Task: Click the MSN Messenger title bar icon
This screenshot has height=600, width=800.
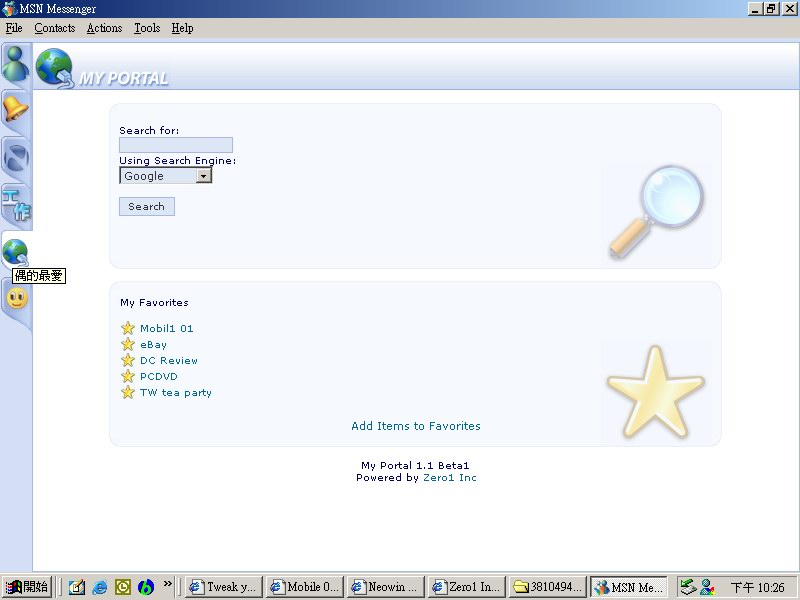Action: [10, 9]
